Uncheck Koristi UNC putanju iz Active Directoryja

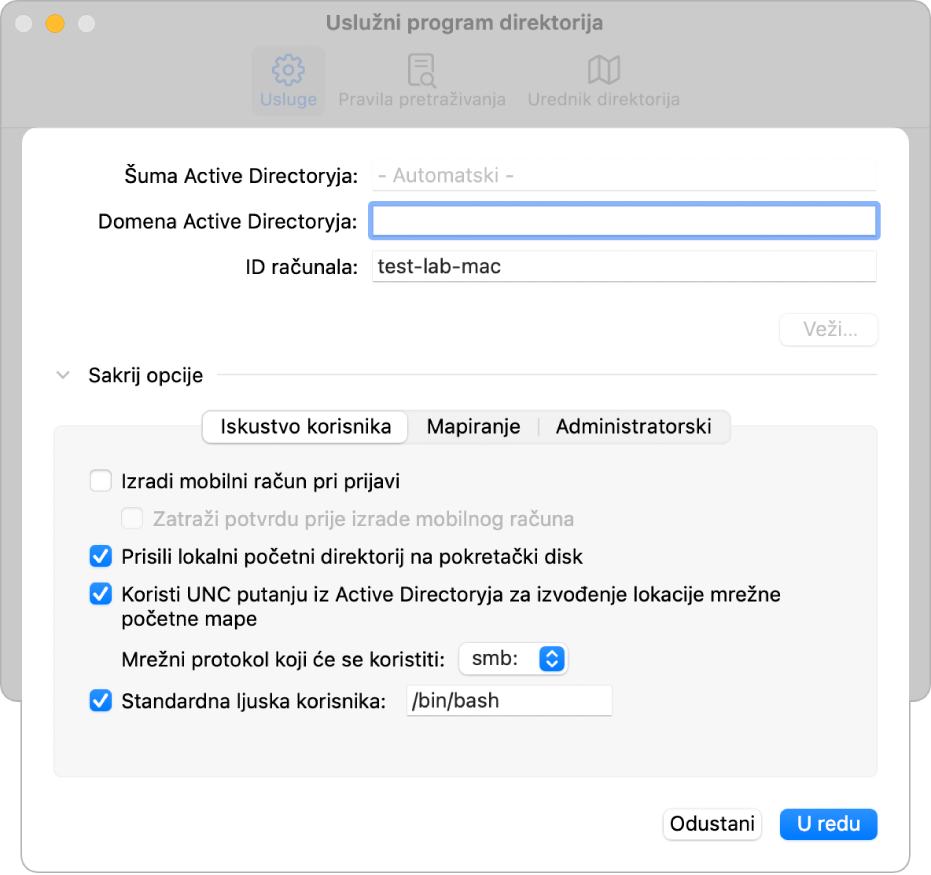click(100, 595)
